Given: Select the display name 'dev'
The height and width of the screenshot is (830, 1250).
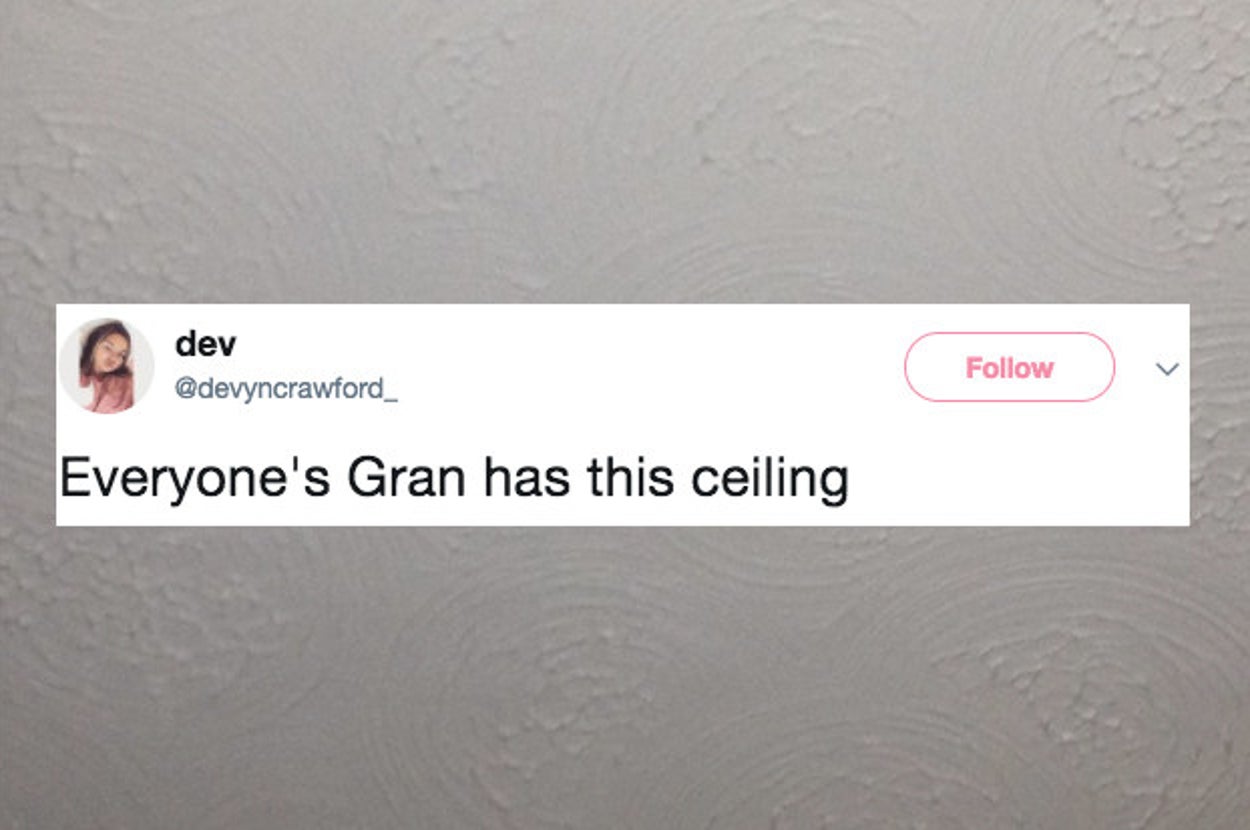Looking at the screenshot, I should 205,344.
